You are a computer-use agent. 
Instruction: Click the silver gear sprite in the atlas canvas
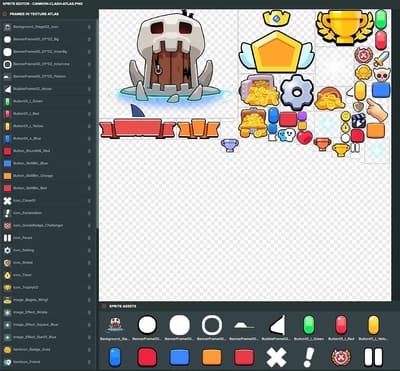[x=297, y=92]
